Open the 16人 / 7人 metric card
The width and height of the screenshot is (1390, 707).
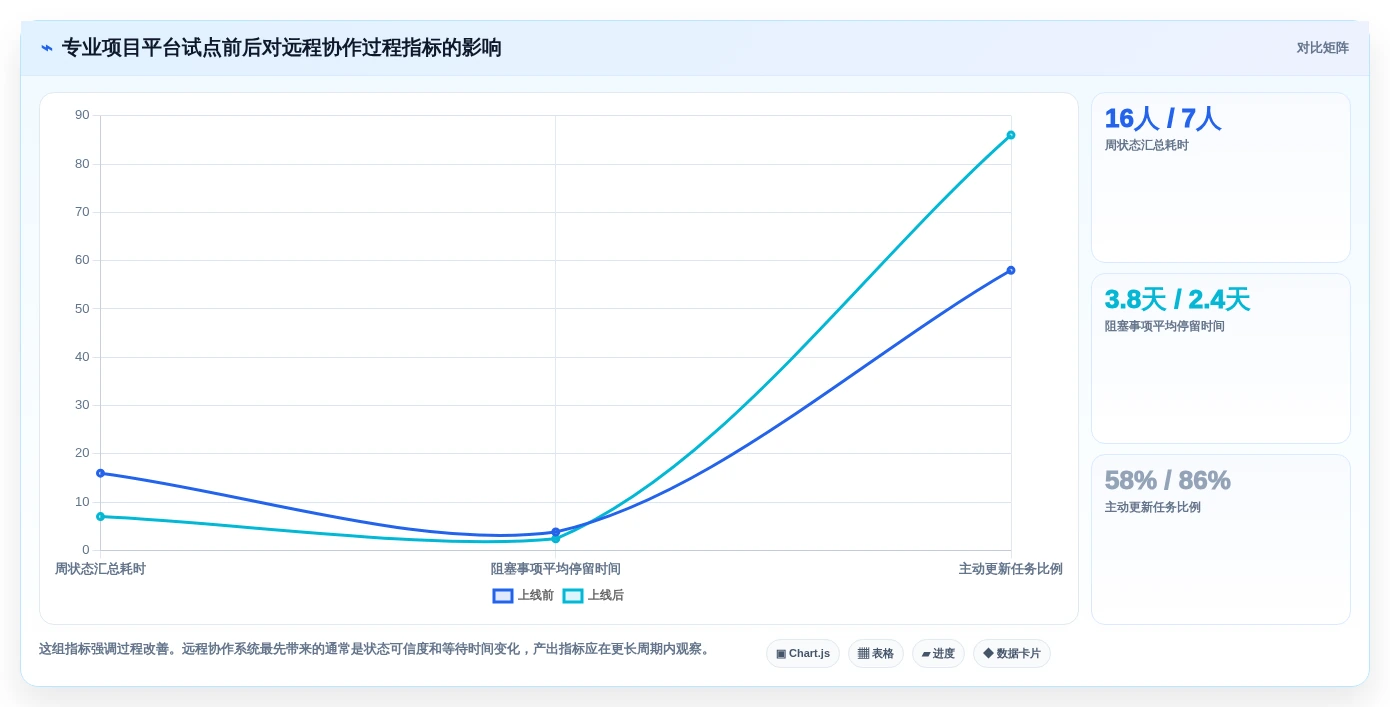(1221, 178)
